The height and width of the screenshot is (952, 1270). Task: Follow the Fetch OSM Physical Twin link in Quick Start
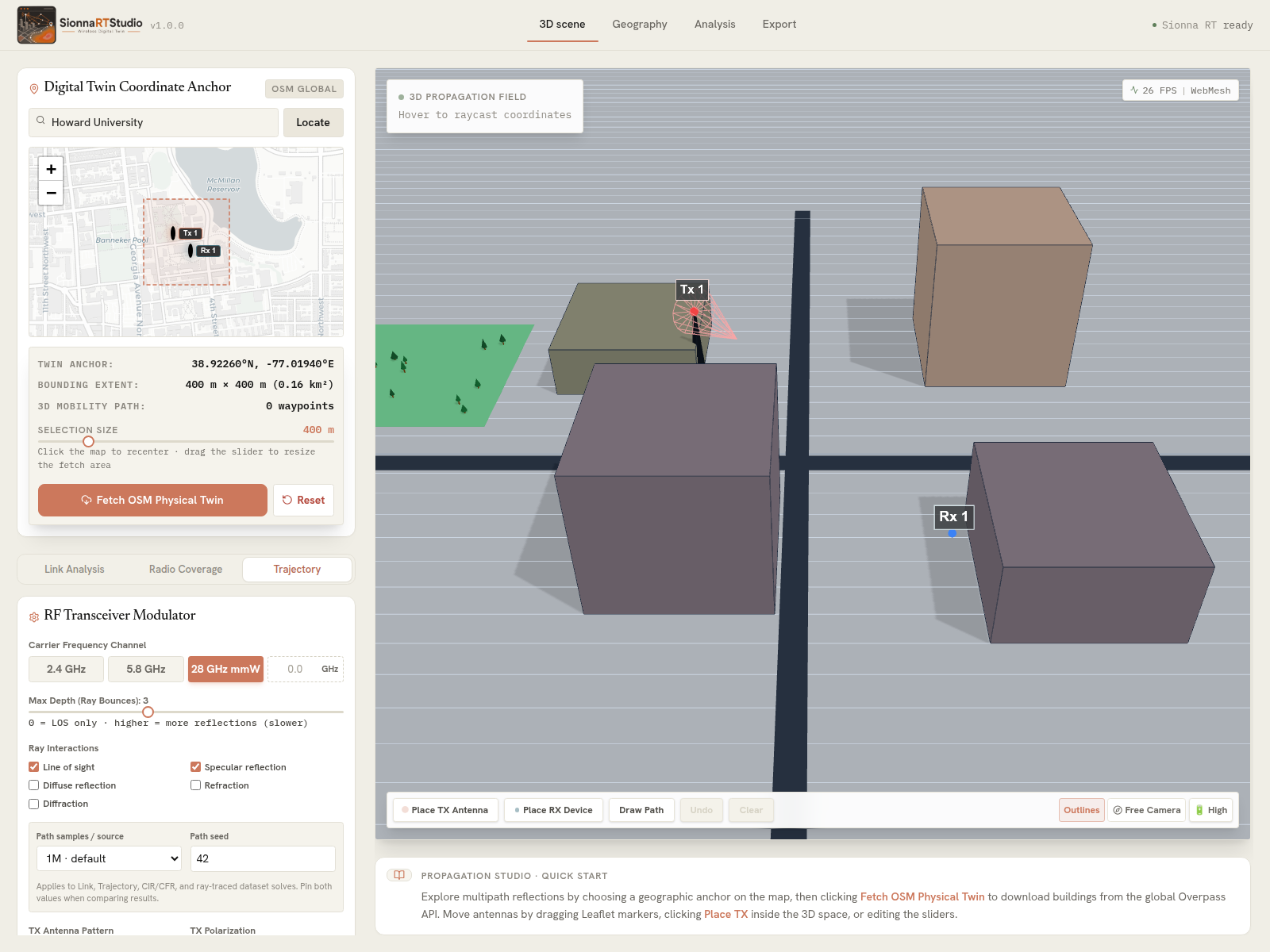point(922,896)
